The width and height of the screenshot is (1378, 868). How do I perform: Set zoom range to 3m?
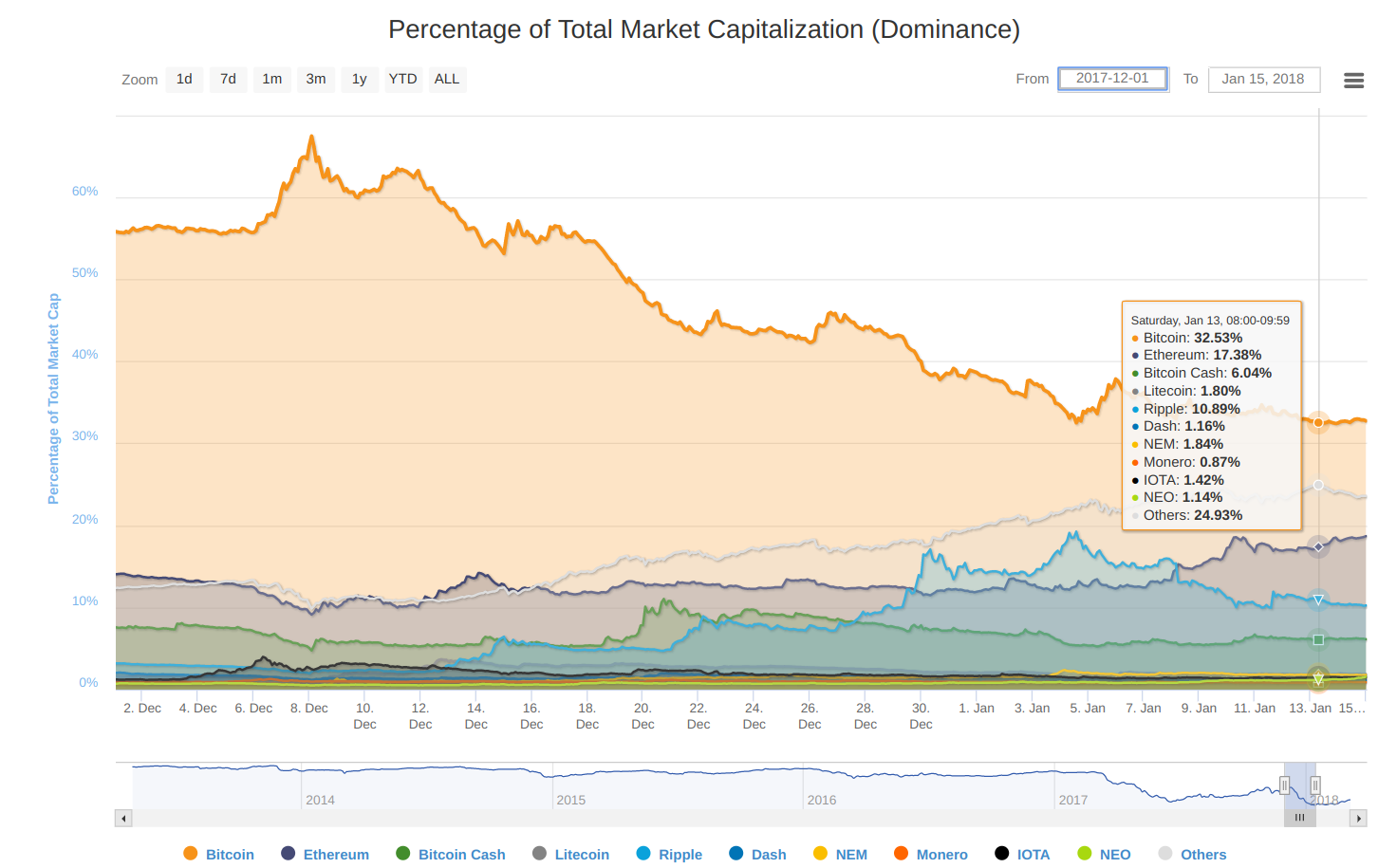click(x=316, y=79)
